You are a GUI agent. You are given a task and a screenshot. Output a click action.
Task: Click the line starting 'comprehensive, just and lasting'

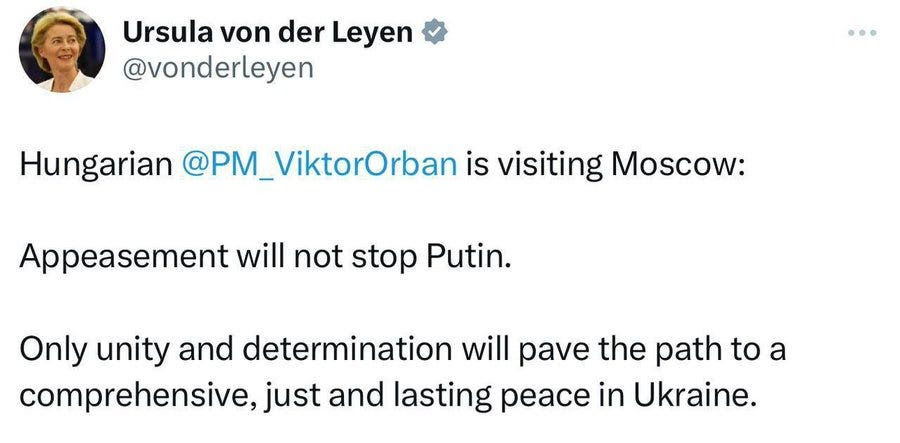point(385,397)
